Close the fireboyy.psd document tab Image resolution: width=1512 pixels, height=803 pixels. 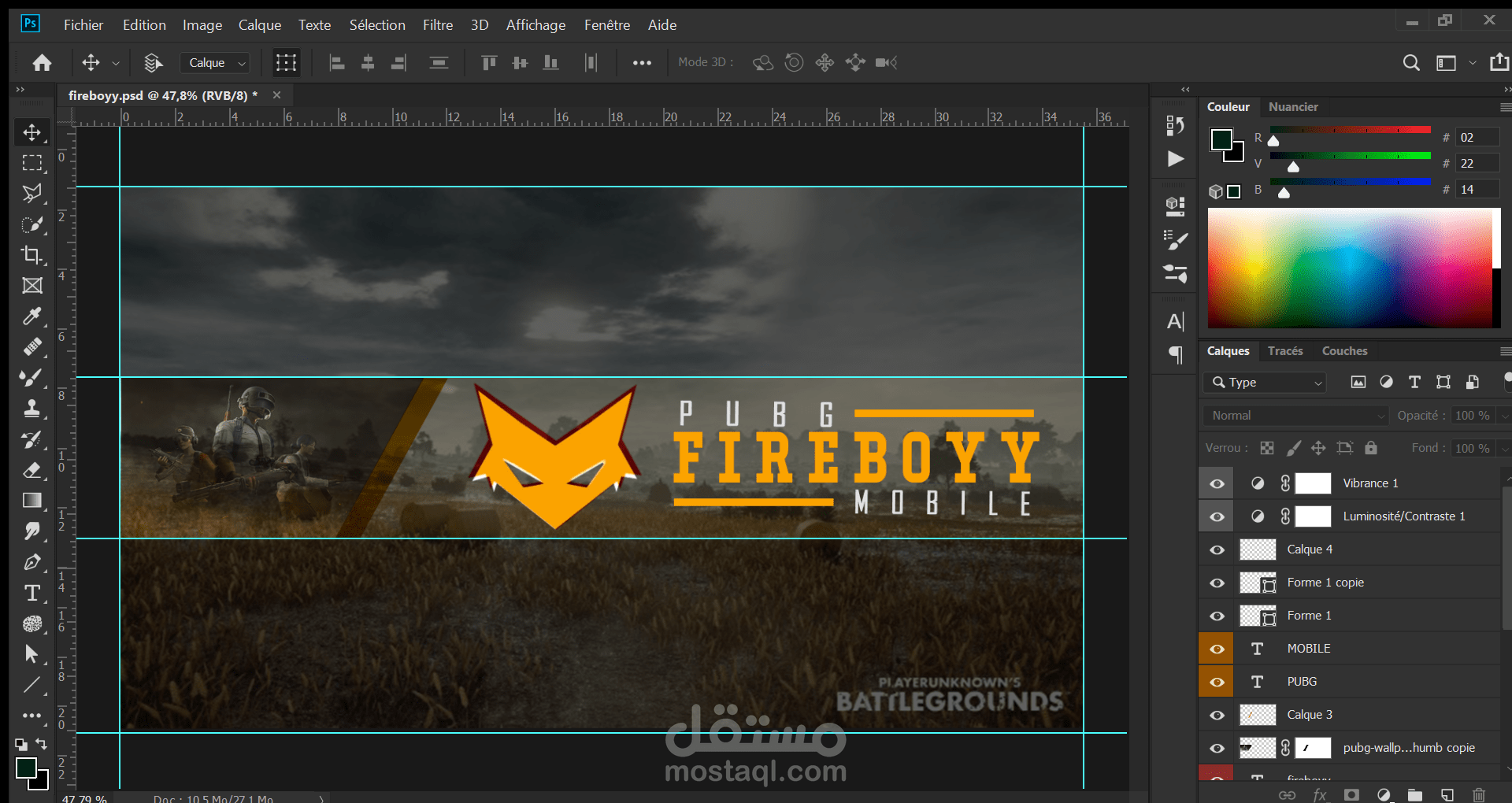point(276,95)
